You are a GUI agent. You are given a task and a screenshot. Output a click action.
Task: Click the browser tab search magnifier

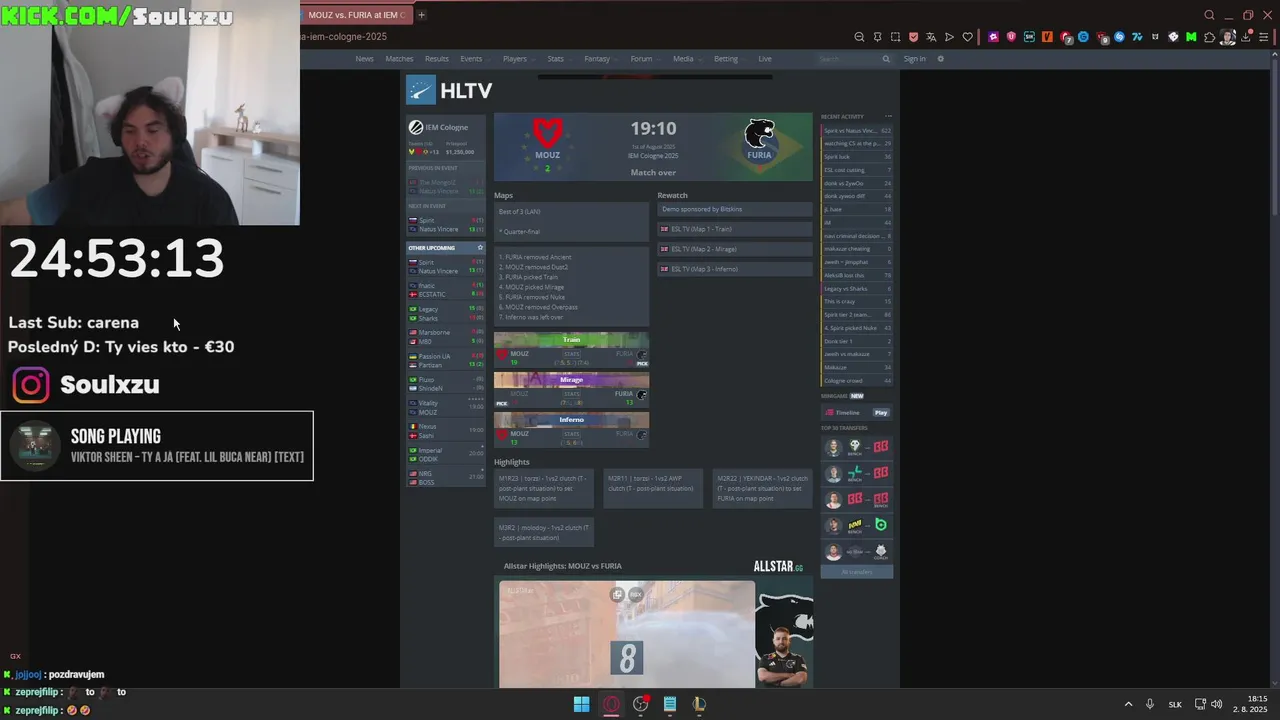1209,15
